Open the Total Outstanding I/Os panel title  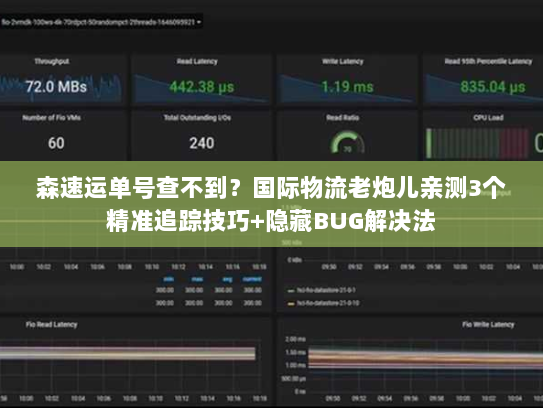coord(197,118)
